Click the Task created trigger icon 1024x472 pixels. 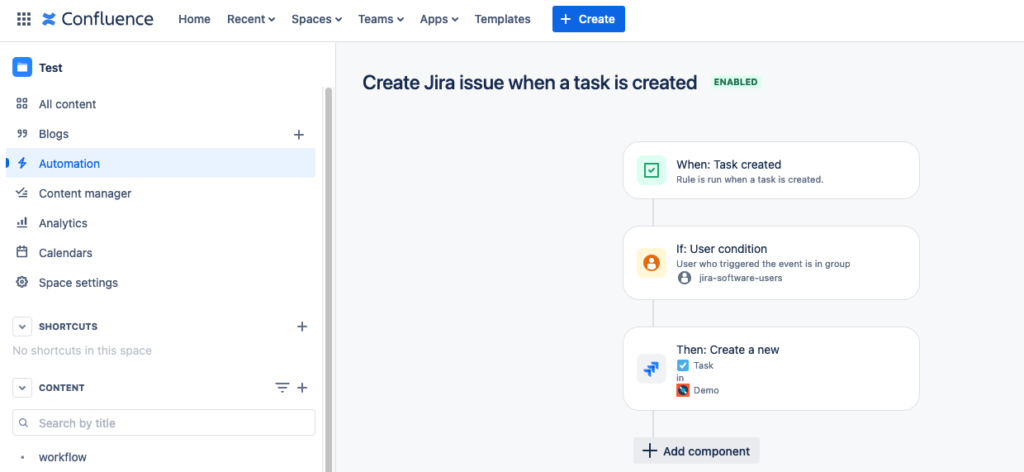(x=651, y=170)
